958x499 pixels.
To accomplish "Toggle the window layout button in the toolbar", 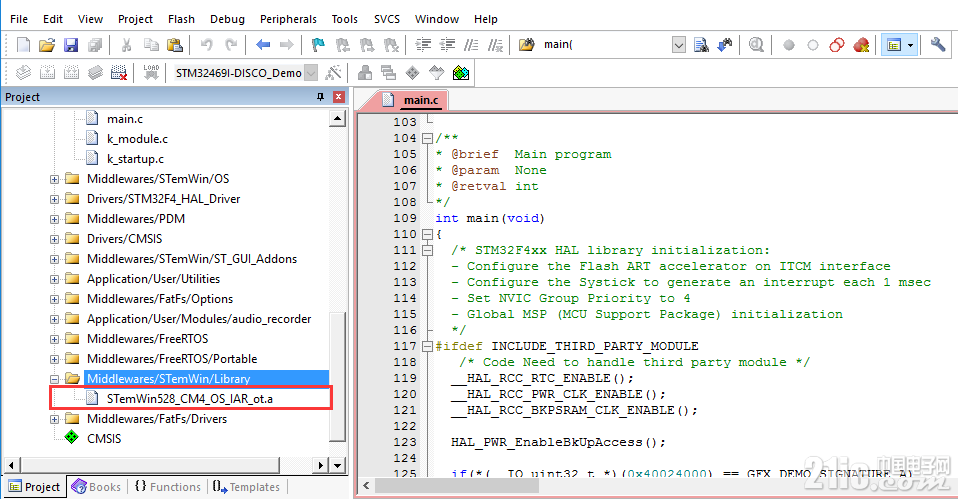I will [894, 45].
